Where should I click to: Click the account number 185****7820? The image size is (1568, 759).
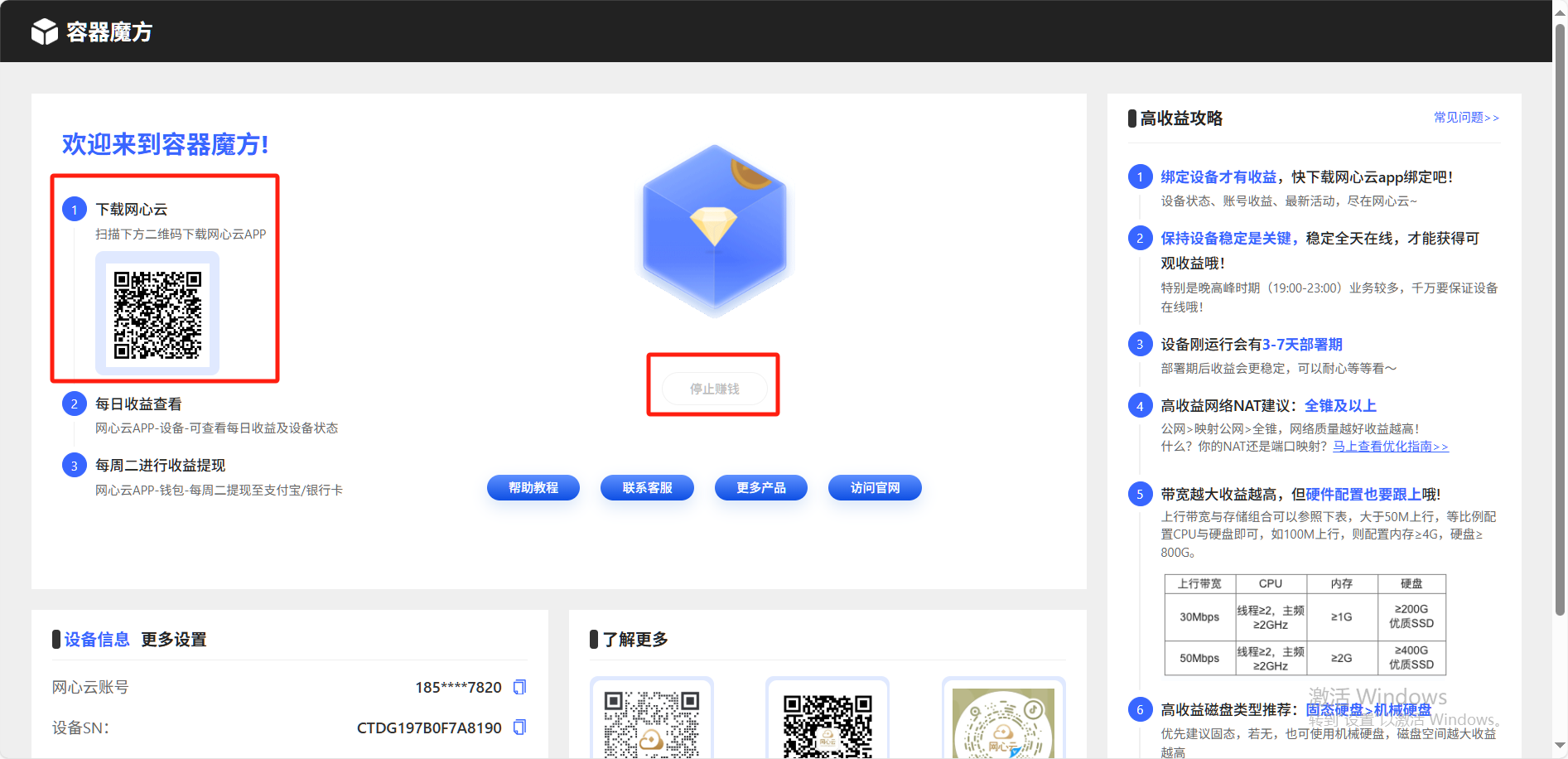point(458,687)
